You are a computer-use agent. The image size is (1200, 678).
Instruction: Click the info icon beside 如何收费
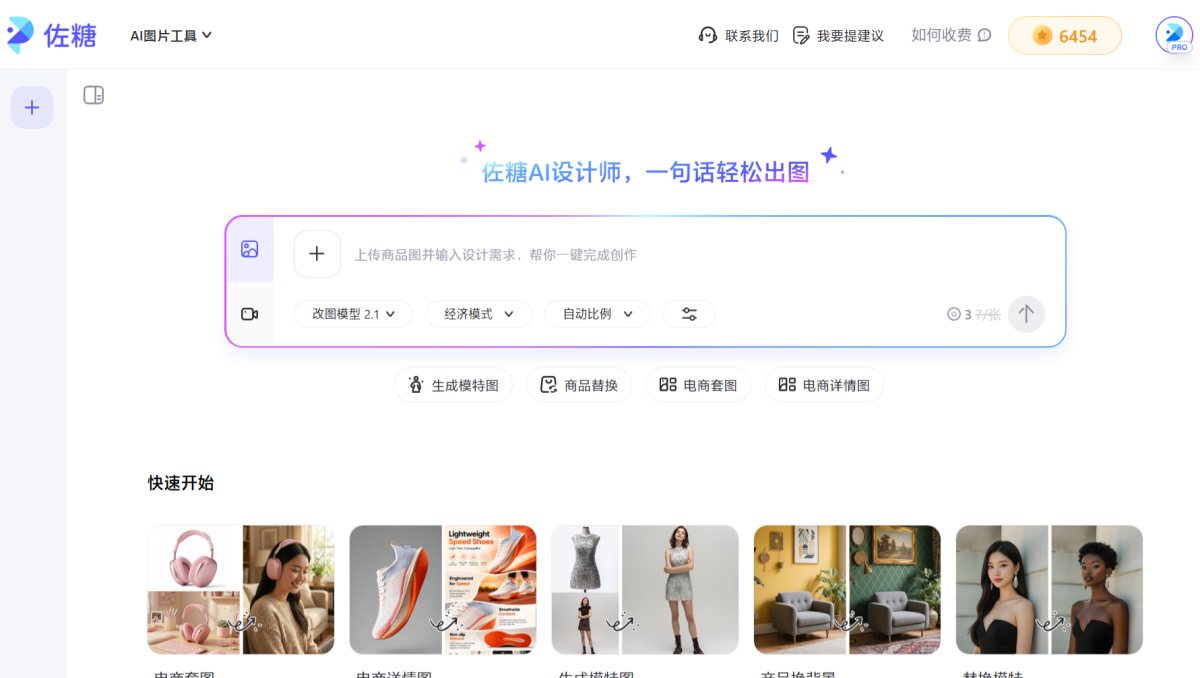click(x=984, y=35)
